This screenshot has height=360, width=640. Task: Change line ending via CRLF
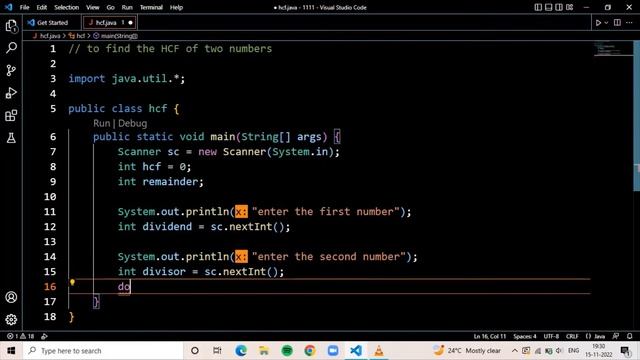point(572,336)
